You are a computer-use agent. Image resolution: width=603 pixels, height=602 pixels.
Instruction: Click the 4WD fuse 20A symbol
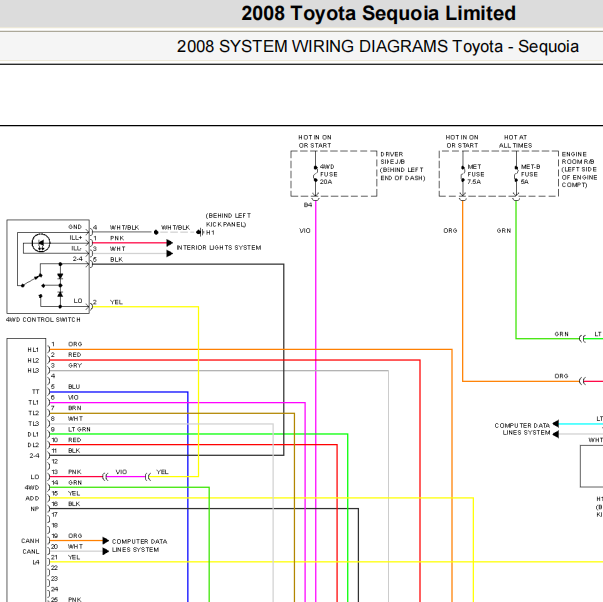pyautogui.click(x=316, y=174)
